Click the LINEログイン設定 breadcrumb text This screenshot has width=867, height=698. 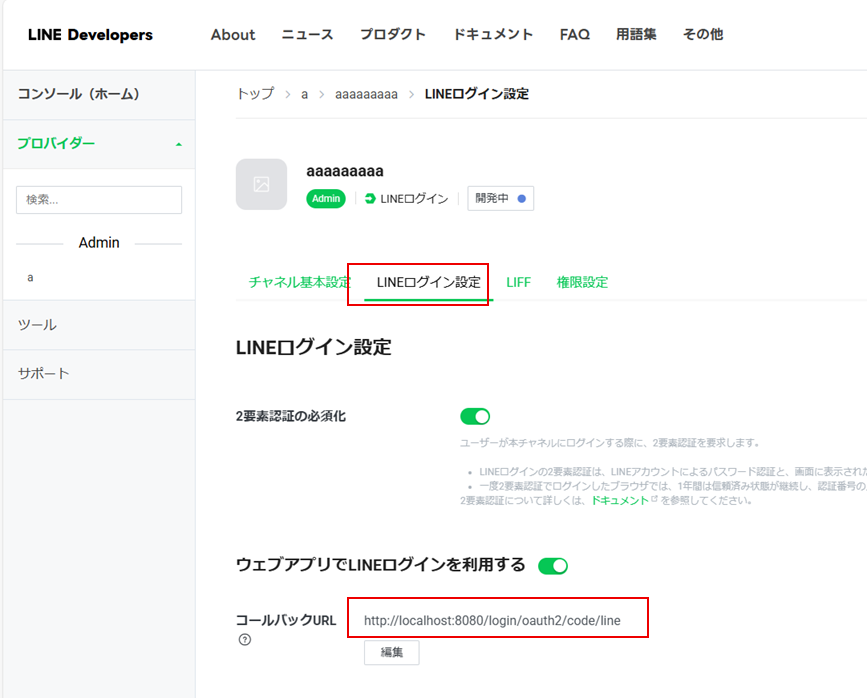[477, 94]
